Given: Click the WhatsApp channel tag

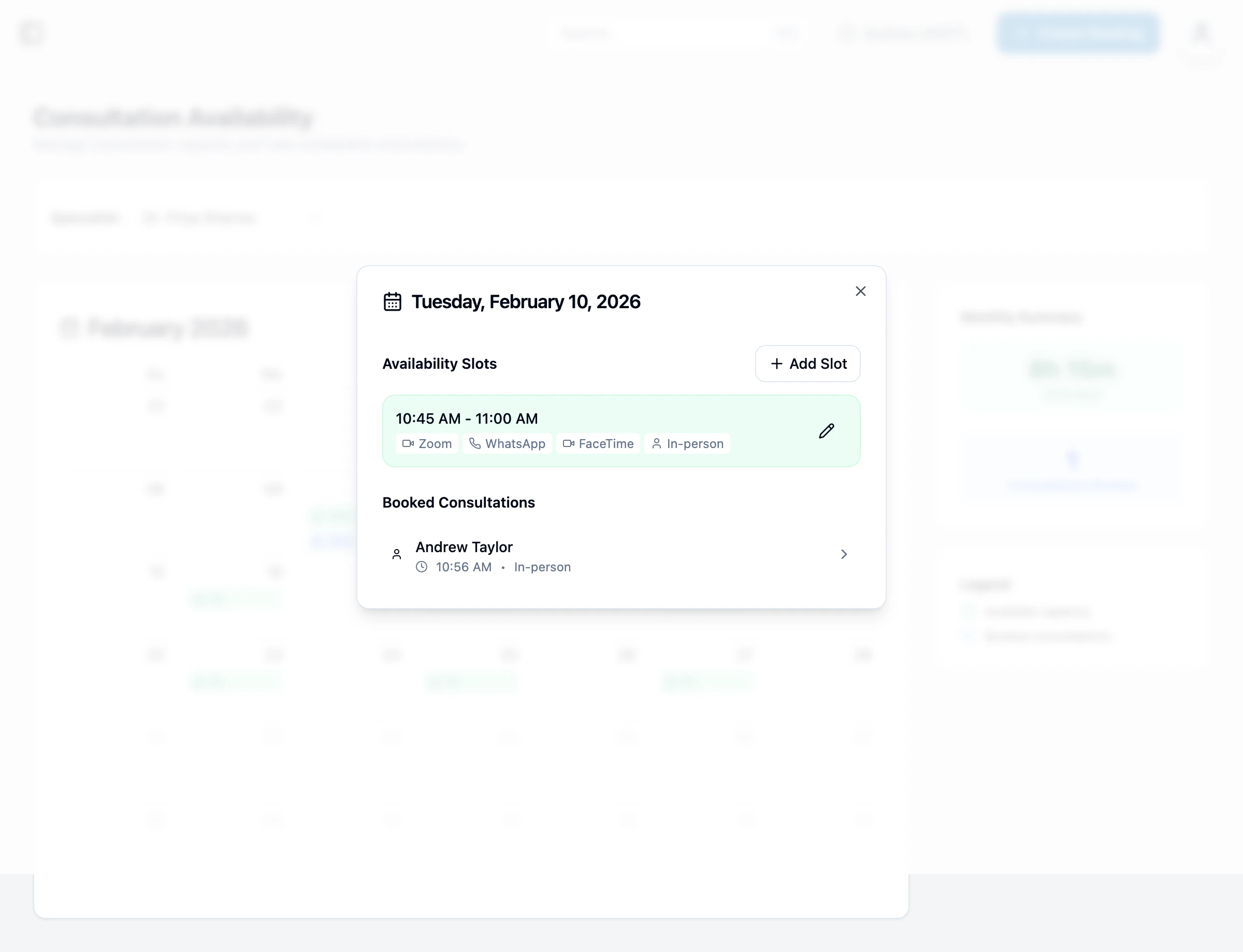Looking at the screenshot, I should click(x=507, y=444).
